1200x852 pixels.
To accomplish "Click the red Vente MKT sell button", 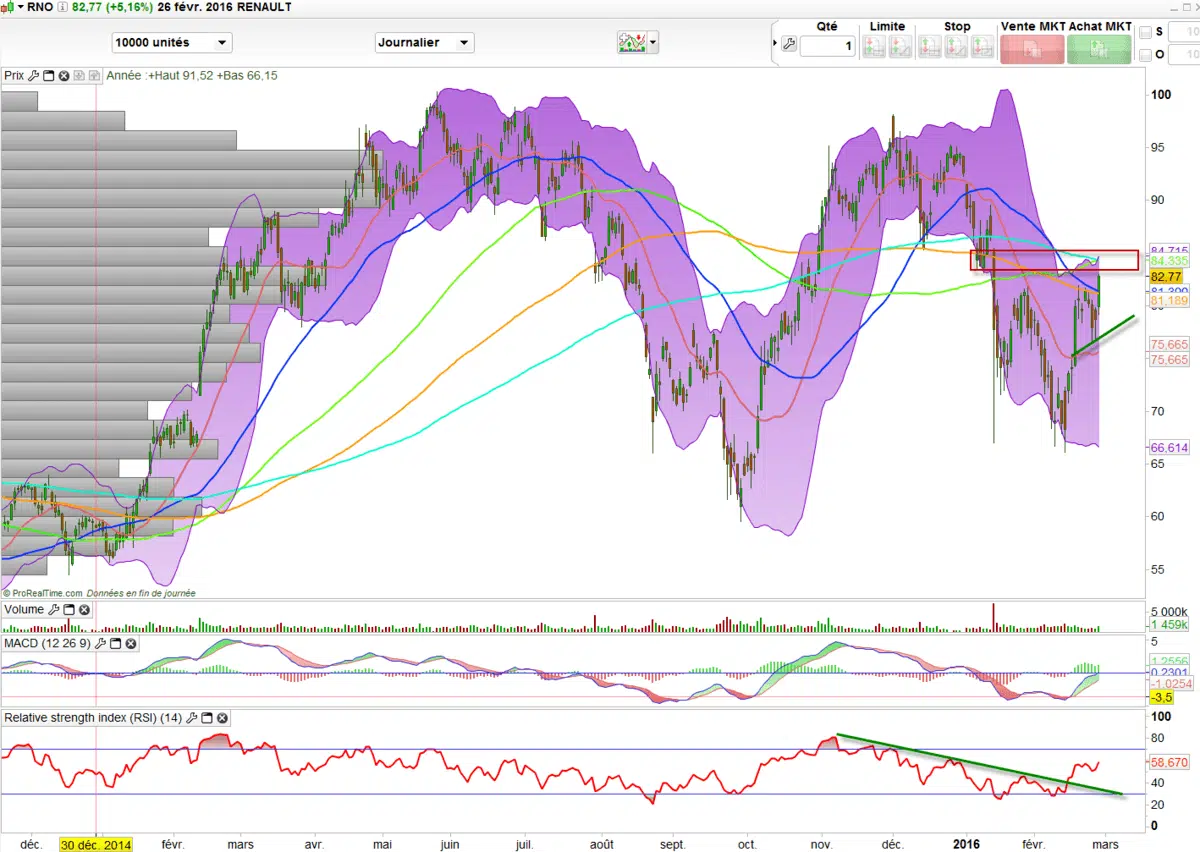I will click(1032, 49).
